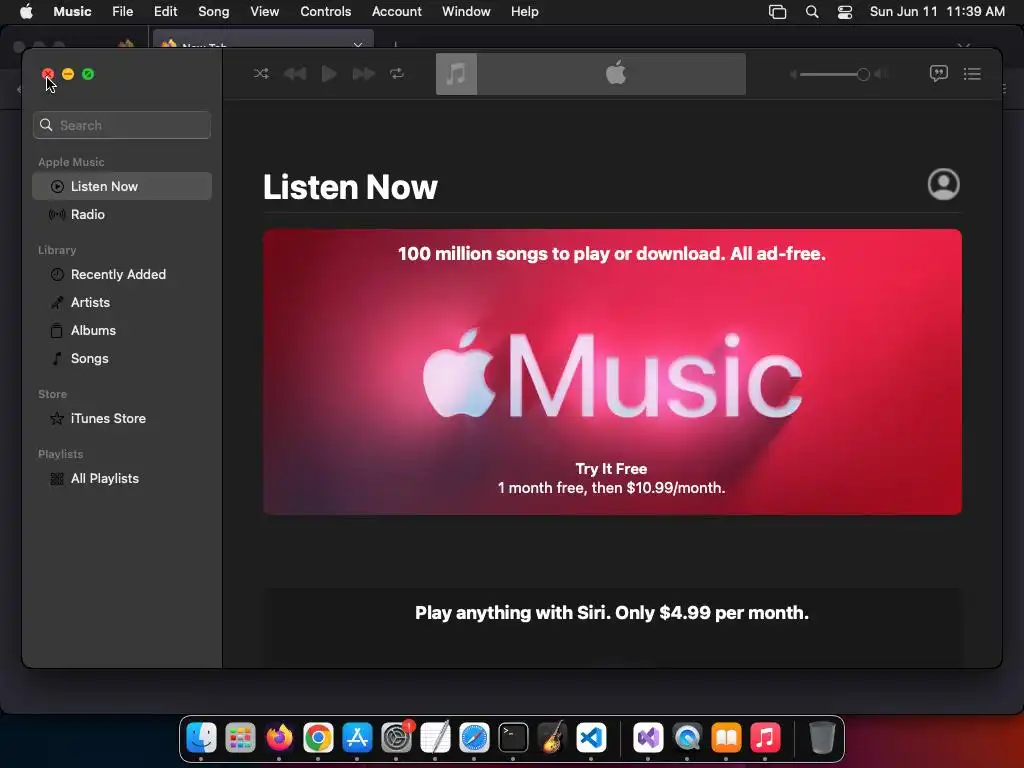Click the Play anything with Siri banner

click(612, 627)
